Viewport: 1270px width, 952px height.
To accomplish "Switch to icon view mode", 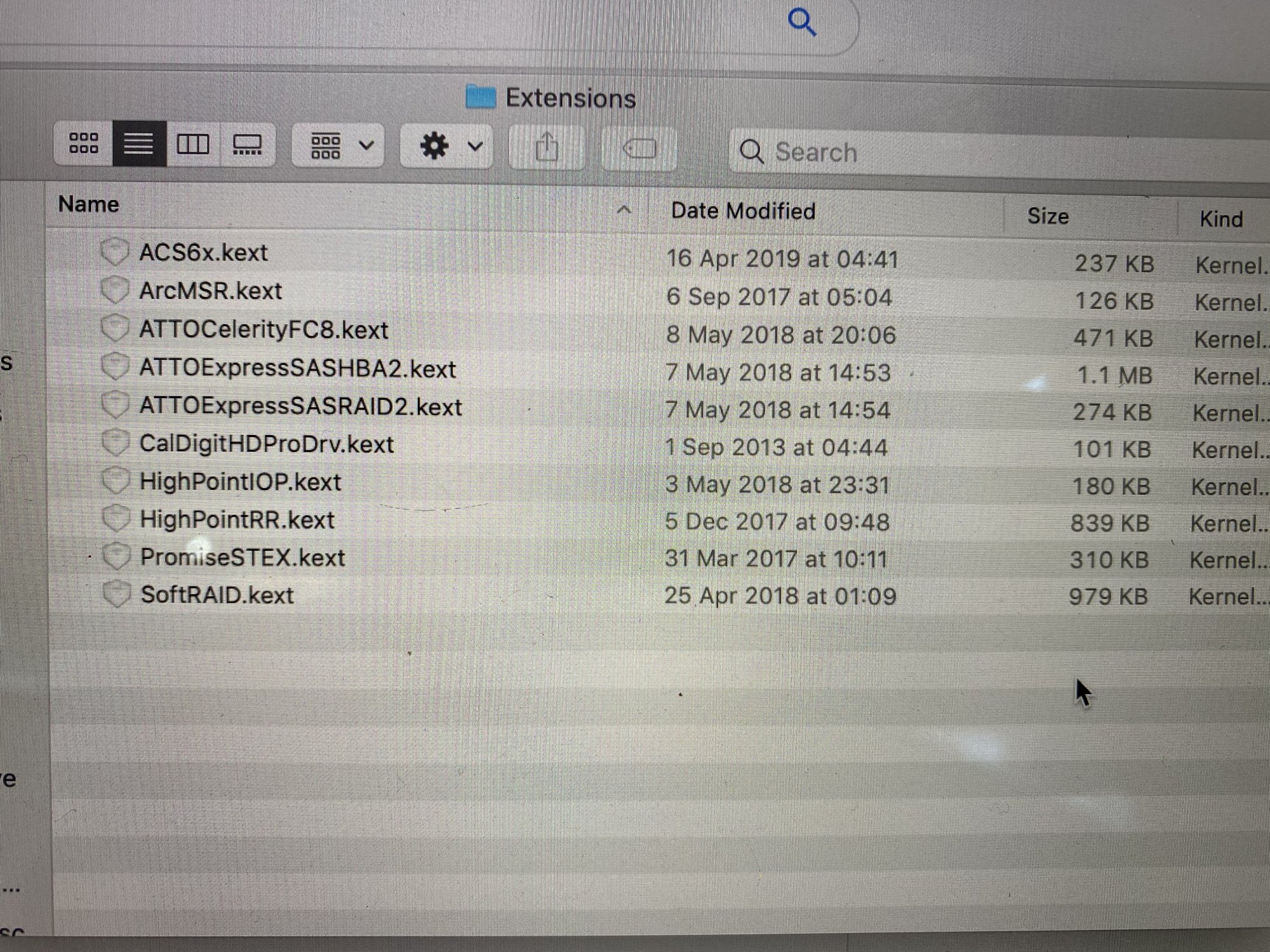I will 84,143.
